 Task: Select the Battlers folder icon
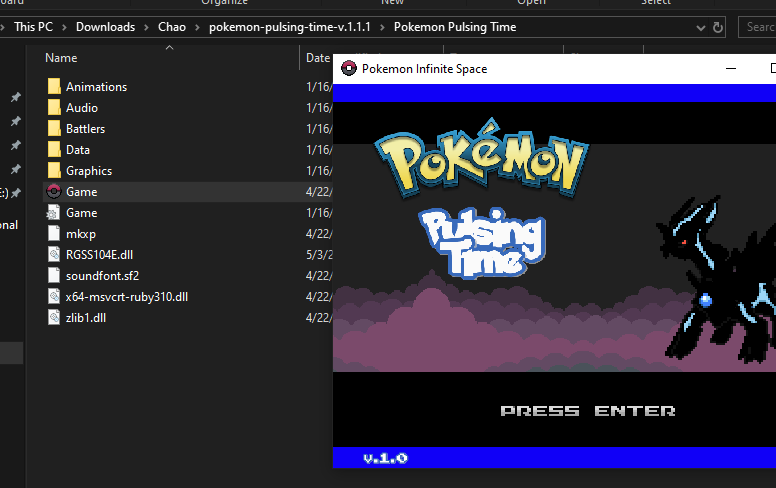point(54,129)
